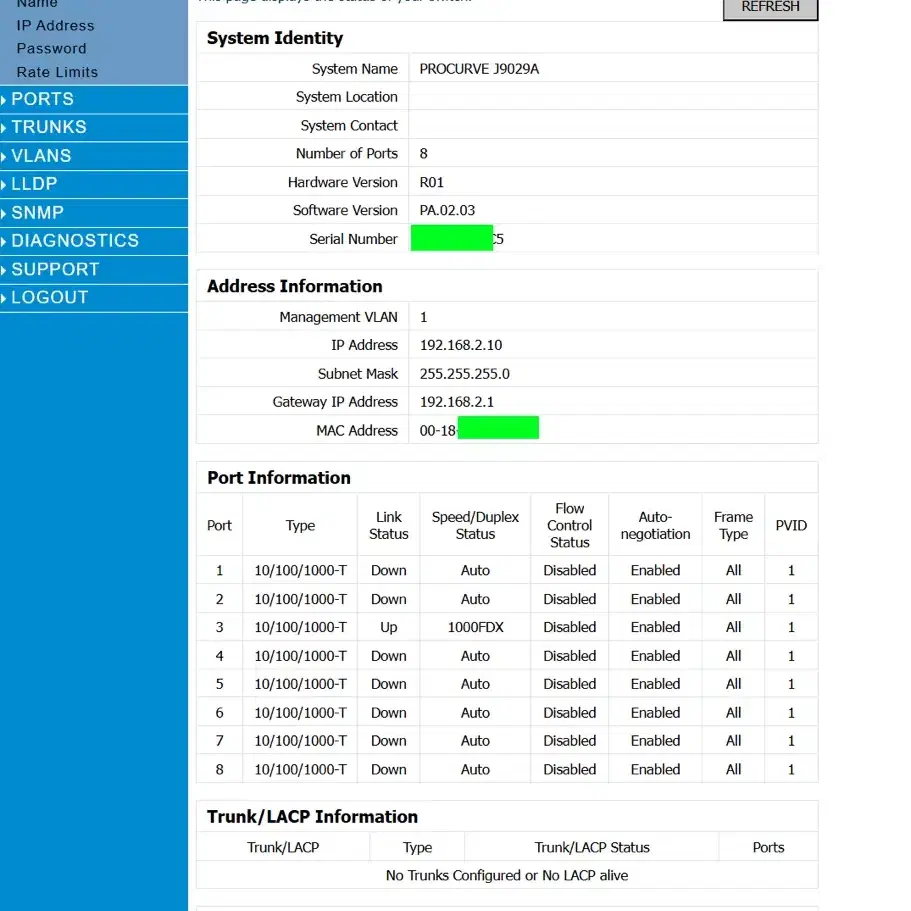
Task: Open the IP Address sidebar link
Action: 55,26
